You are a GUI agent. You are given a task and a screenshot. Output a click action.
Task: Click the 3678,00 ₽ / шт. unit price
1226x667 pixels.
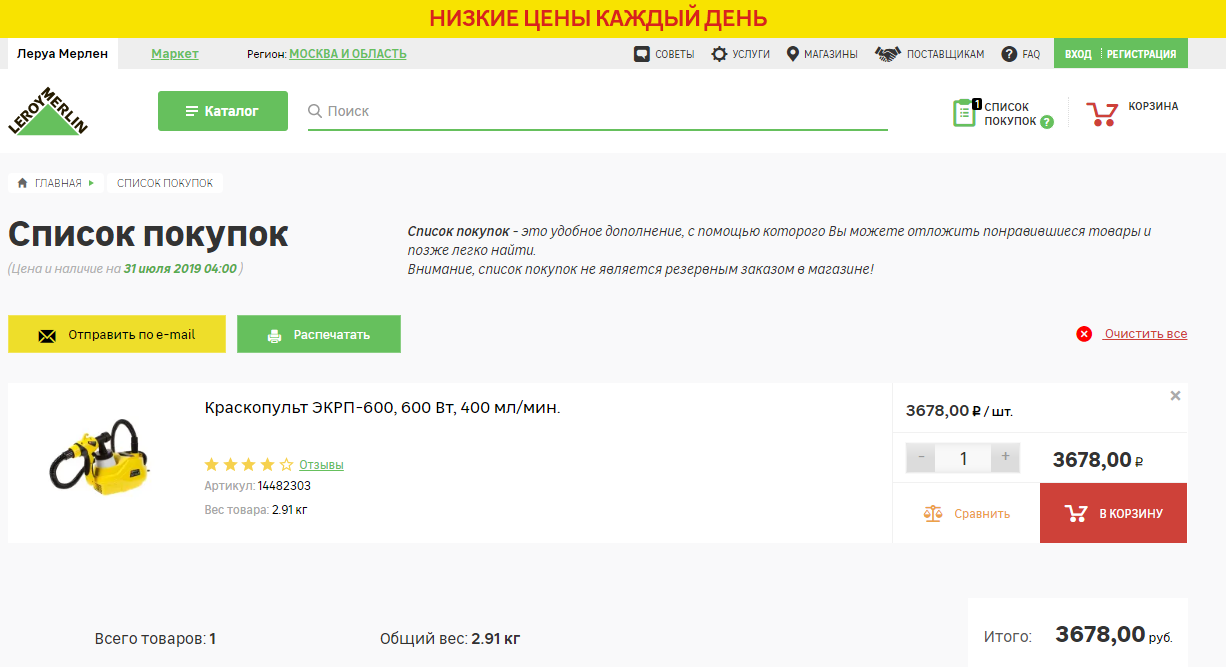click(x=959, y=411)
